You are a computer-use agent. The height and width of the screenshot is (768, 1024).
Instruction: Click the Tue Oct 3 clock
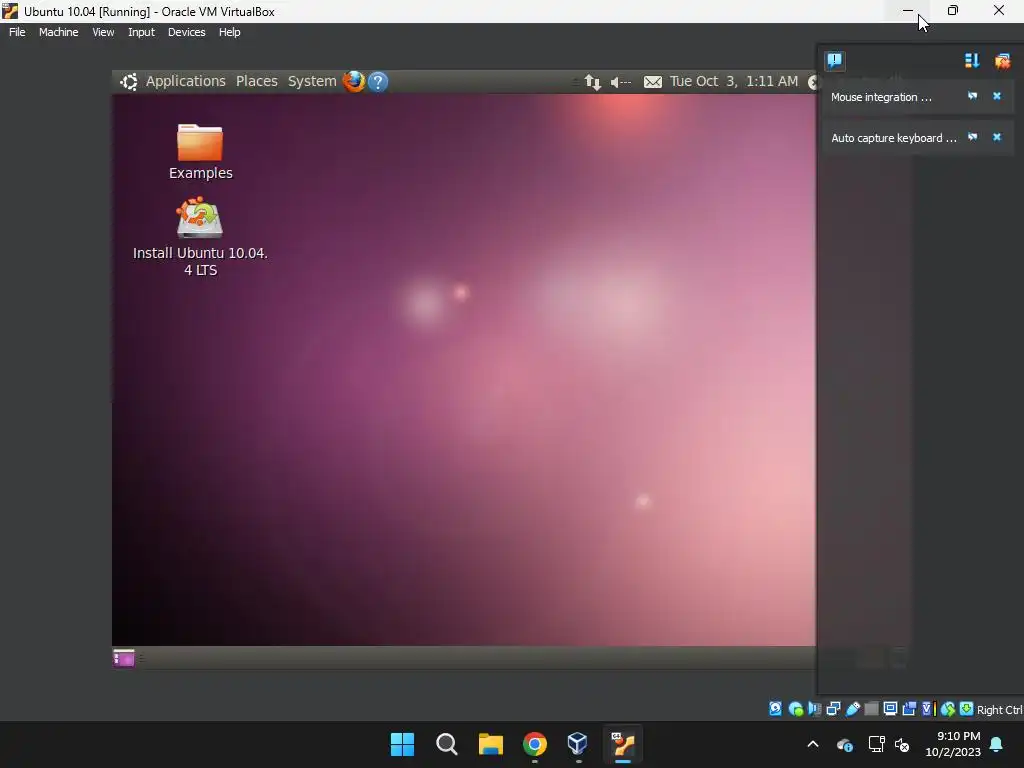733,81
